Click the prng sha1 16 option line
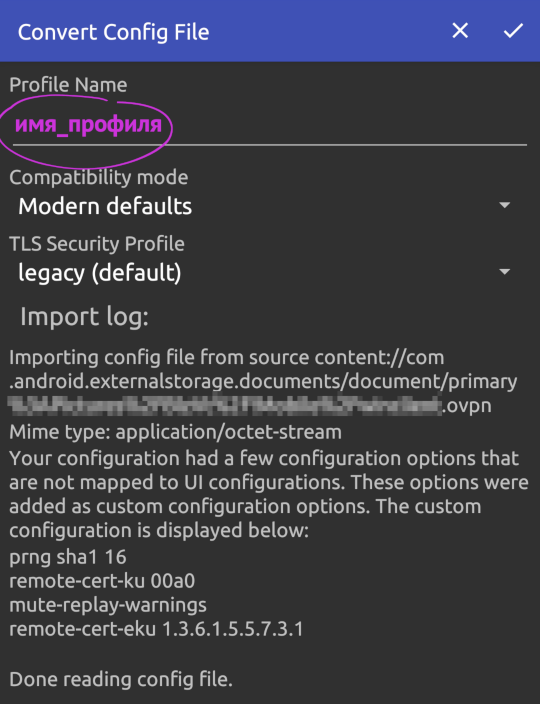 (68, 557)
